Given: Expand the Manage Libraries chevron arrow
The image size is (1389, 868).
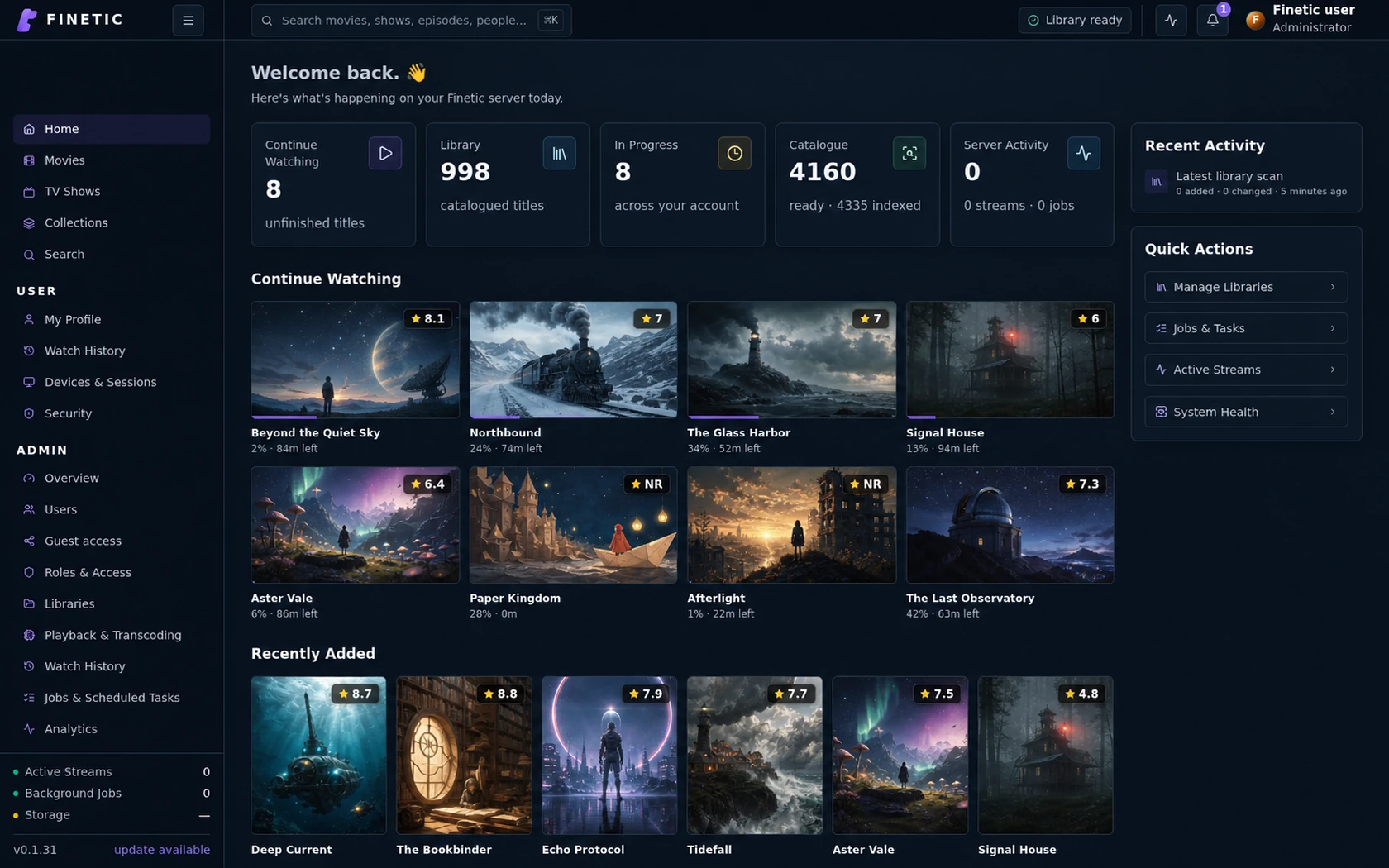Looking at the screenshot, I should pyautogui.click(x=1332, y=287).
